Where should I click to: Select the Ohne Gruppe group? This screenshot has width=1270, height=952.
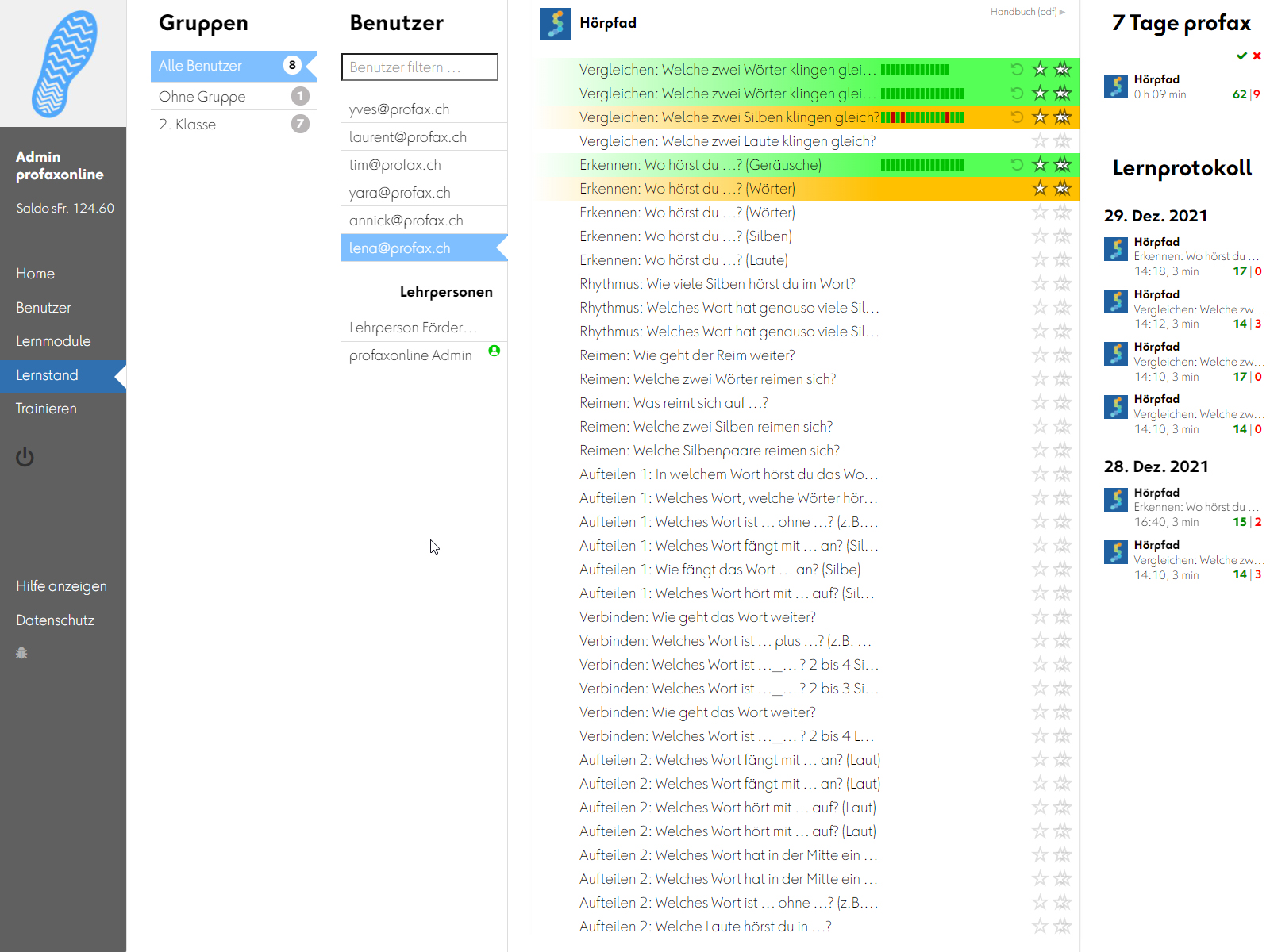click(x=234, y=96)
